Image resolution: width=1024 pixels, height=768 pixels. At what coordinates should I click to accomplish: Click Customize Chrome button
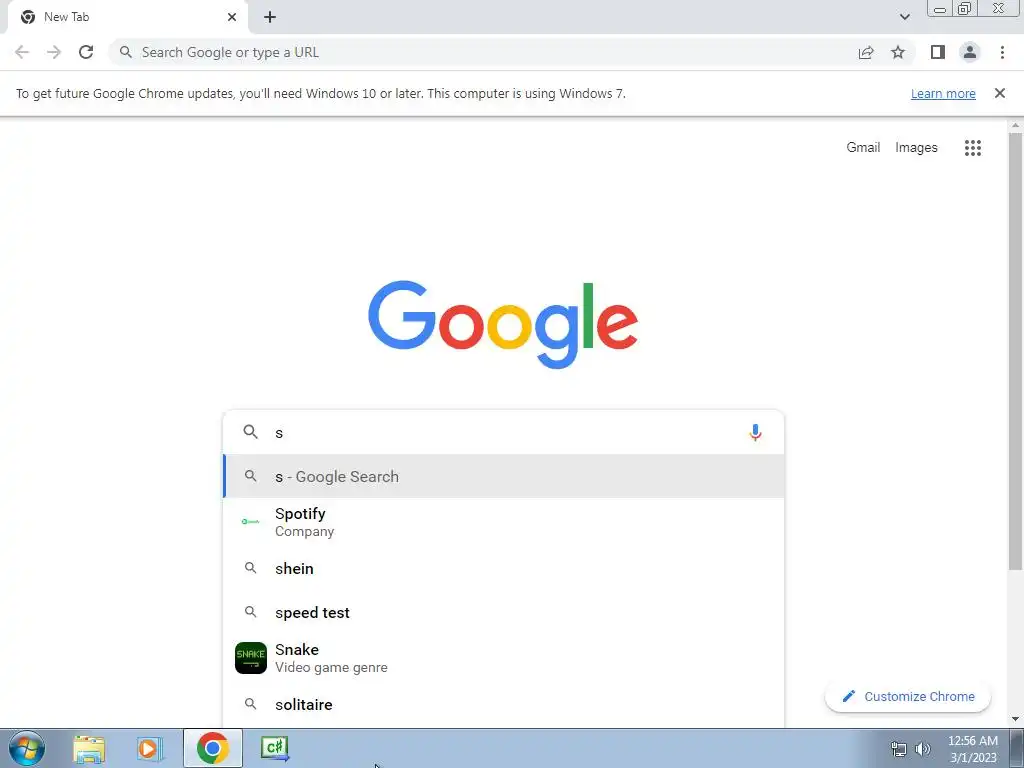tap(908, 696)
